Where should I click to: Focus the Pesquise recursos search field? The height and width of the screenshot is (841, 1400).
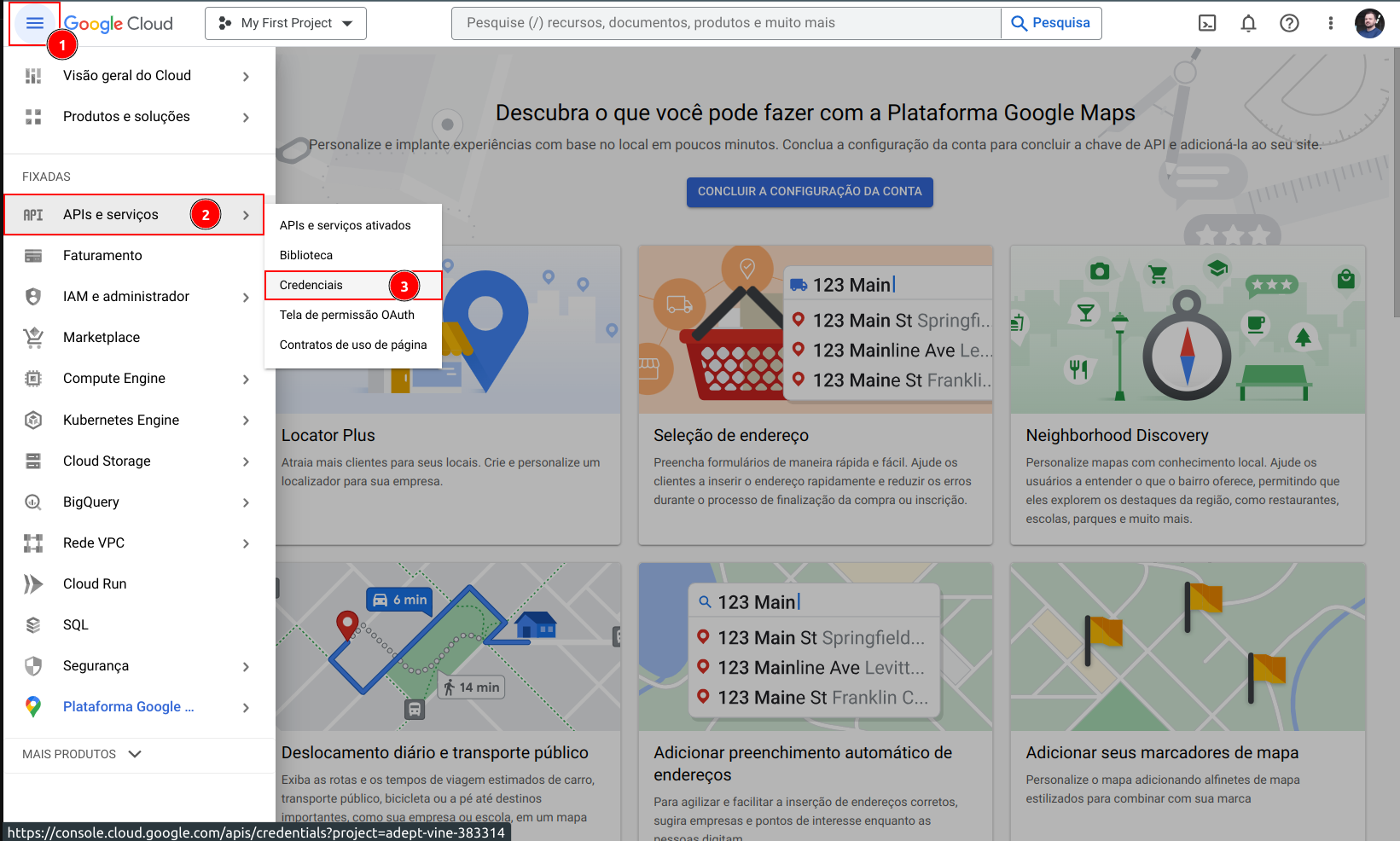coord(726,23)
